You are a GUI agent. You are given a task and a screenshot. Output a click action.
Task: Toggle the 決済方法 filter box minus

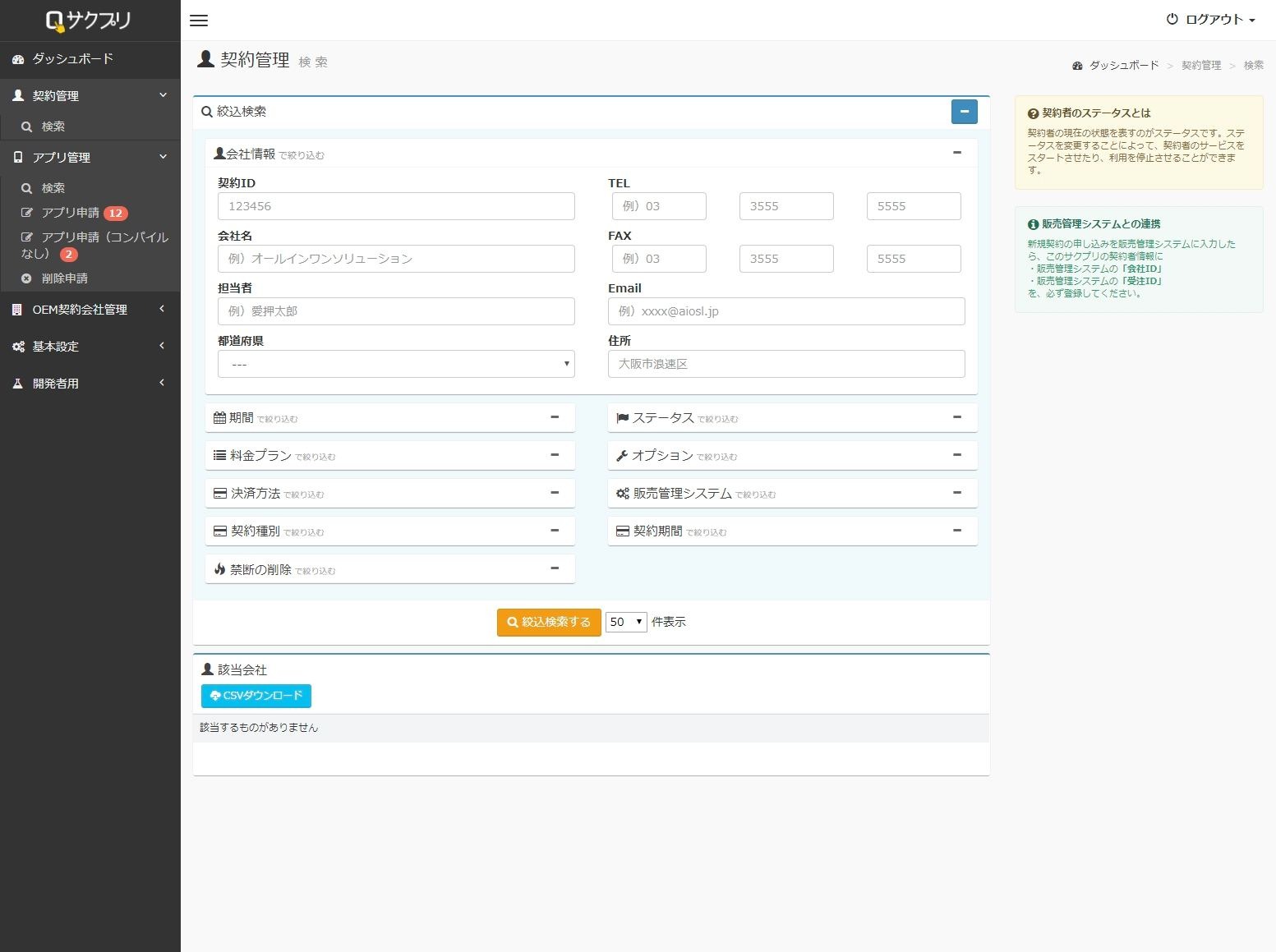555,493
